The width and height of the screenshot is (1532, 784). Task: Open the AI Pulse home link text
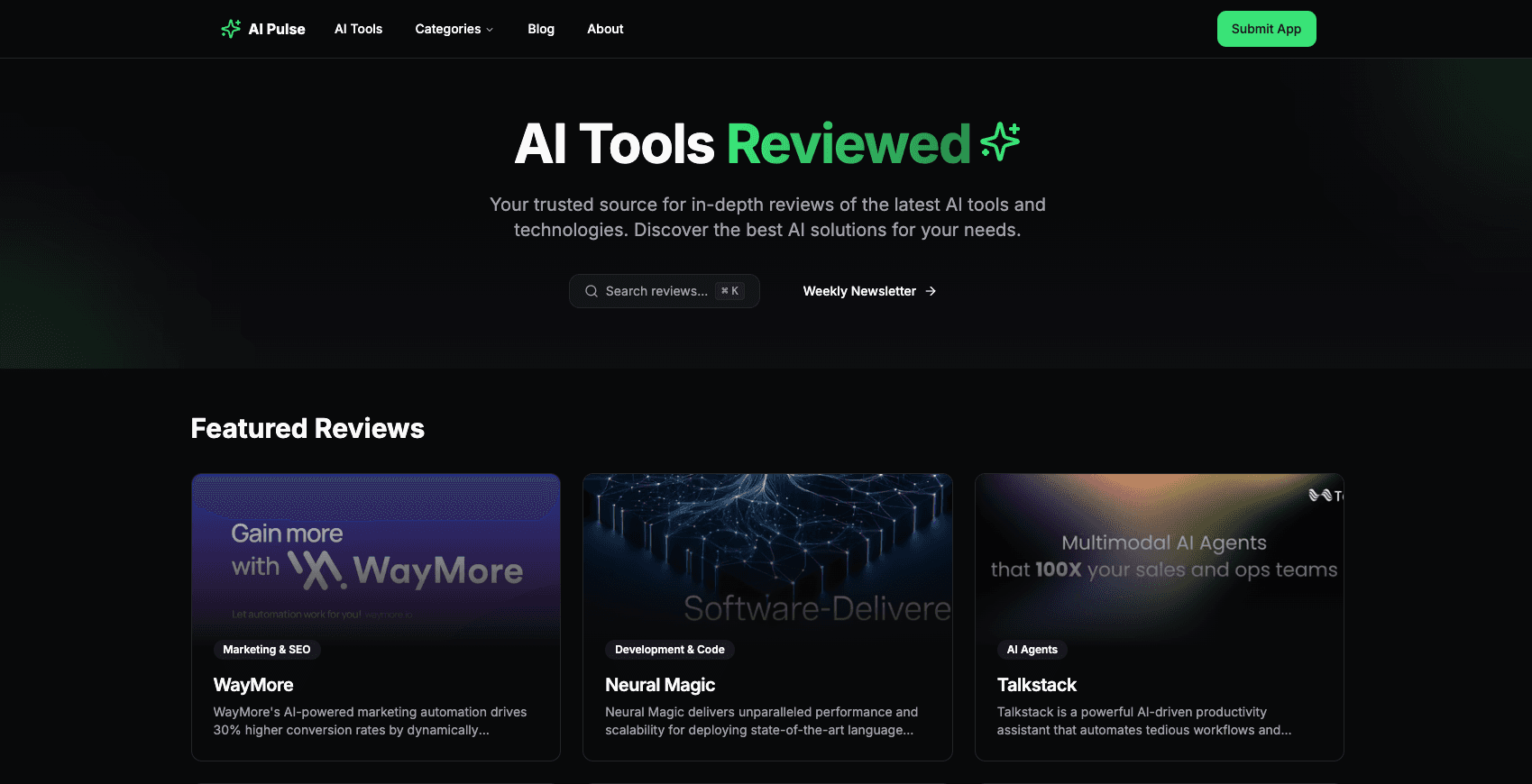click(x=277, y=29)
